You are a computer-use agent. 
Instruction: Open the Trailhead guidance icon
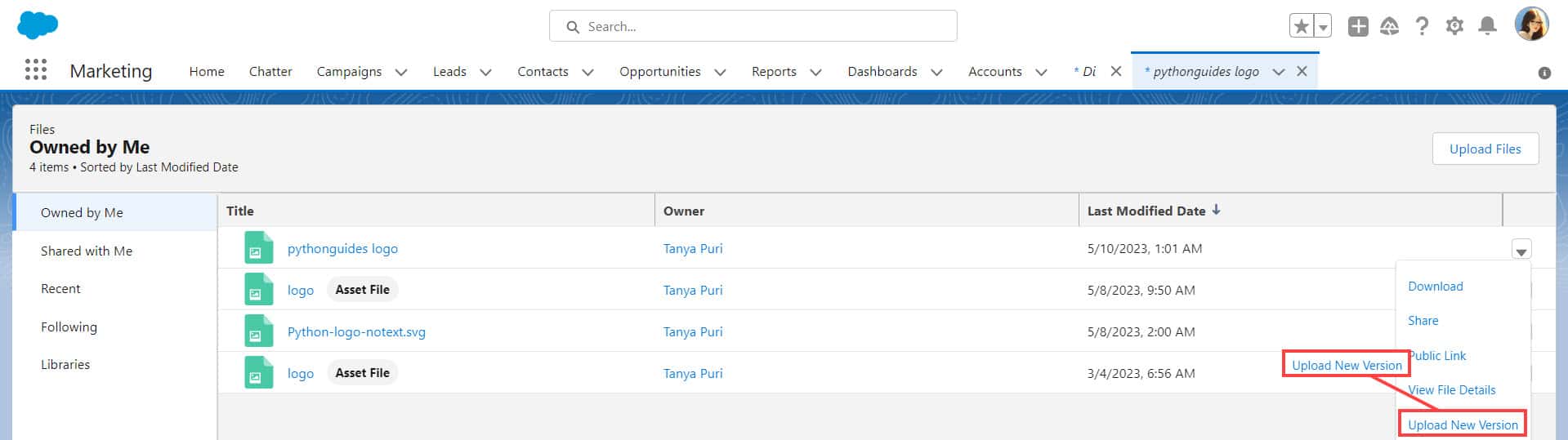pos(1390,26)
